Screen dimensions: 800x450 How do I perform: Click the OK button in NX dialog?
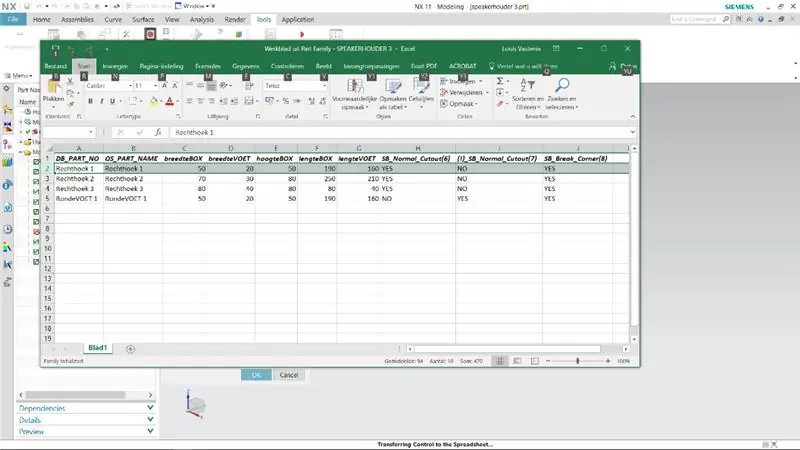256,375
